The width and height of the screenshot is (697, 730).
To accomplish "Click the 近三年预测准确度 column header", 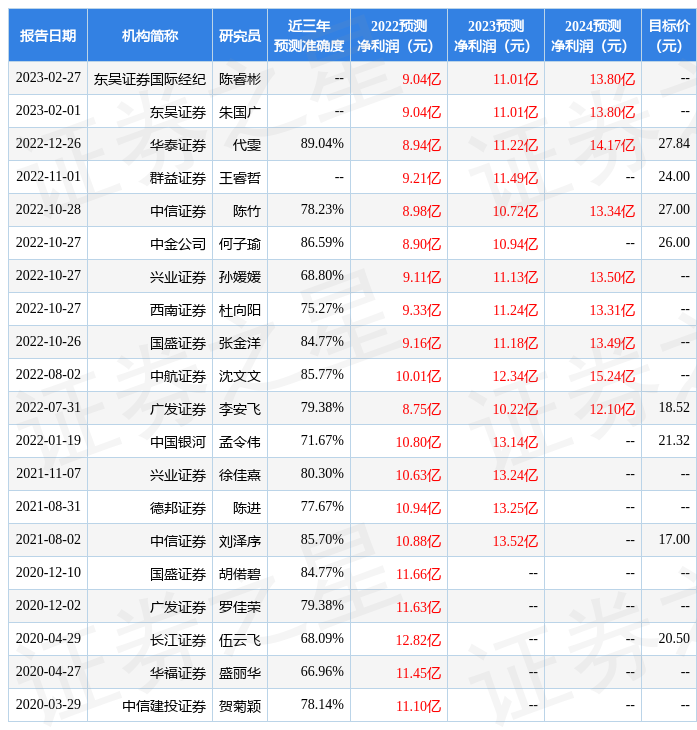I will tap(309, 35).
